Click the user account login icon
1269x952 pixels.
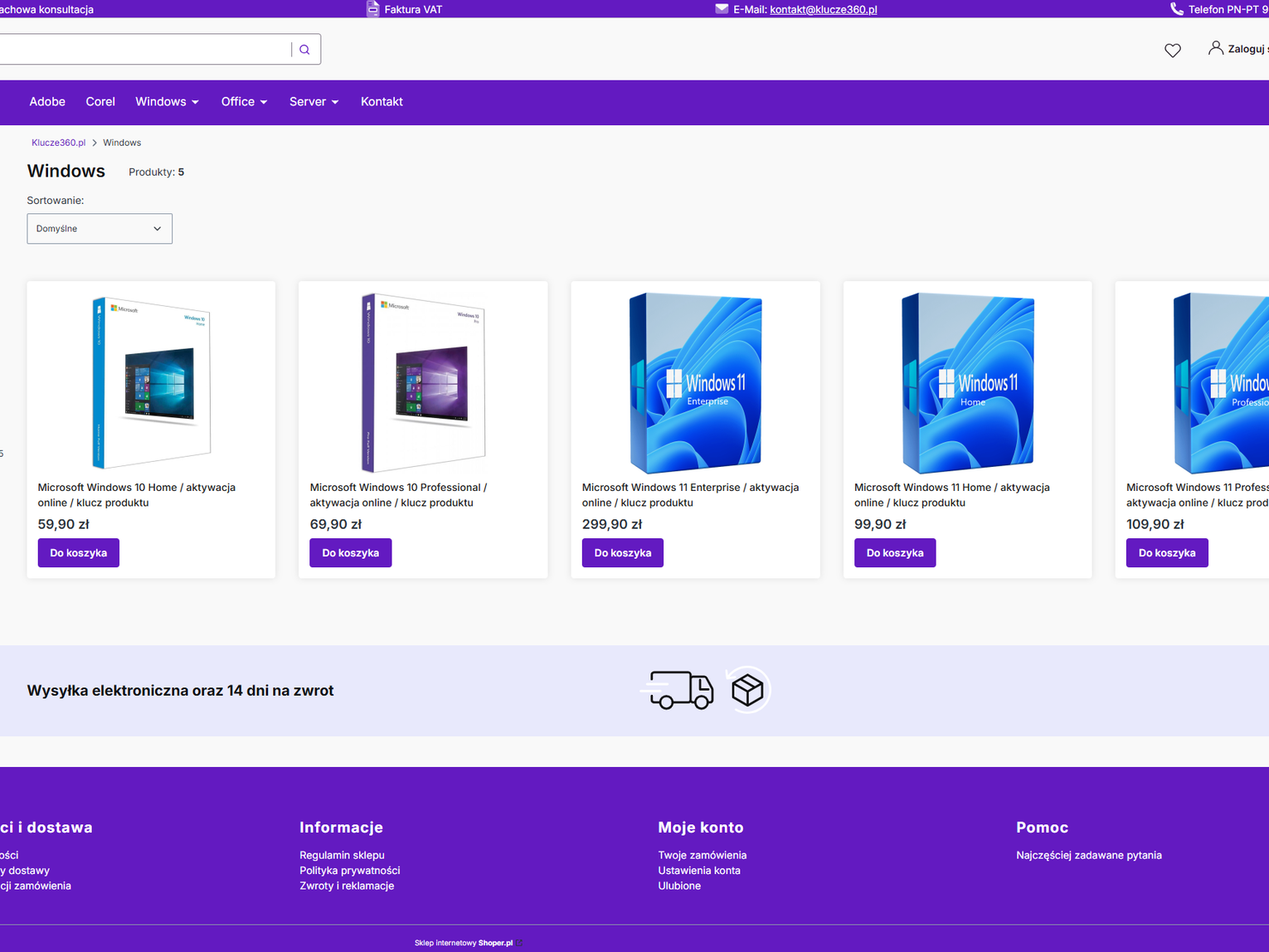[x=1215, y=48]
